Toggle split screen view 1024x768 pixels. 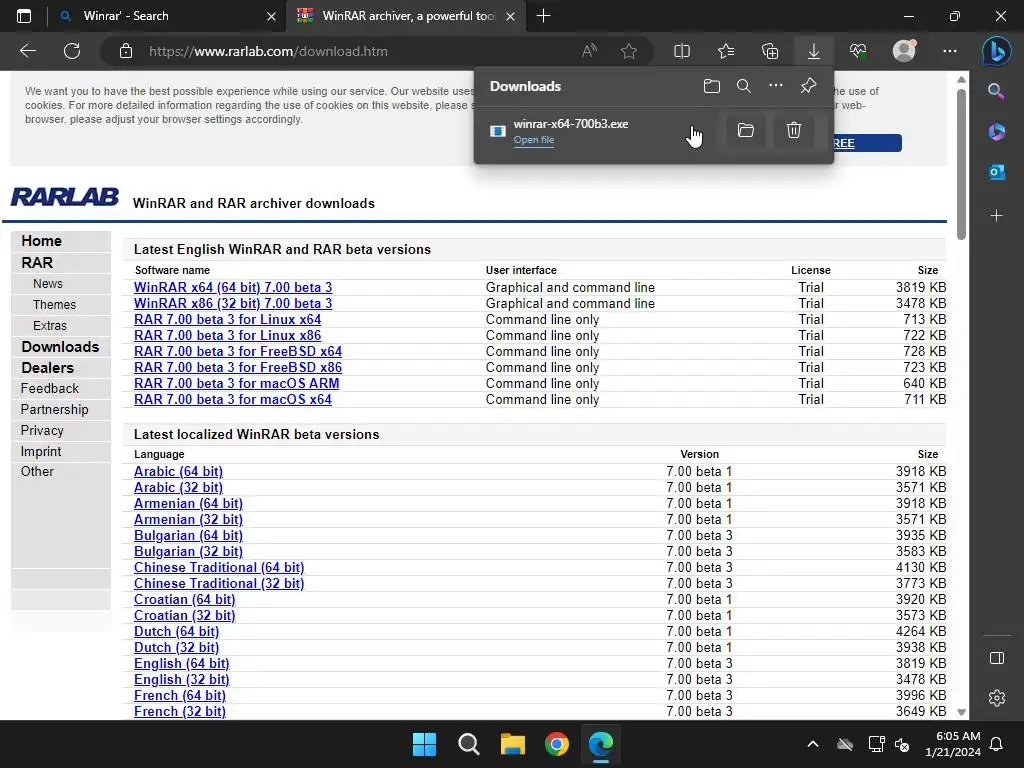pos(682,51)
